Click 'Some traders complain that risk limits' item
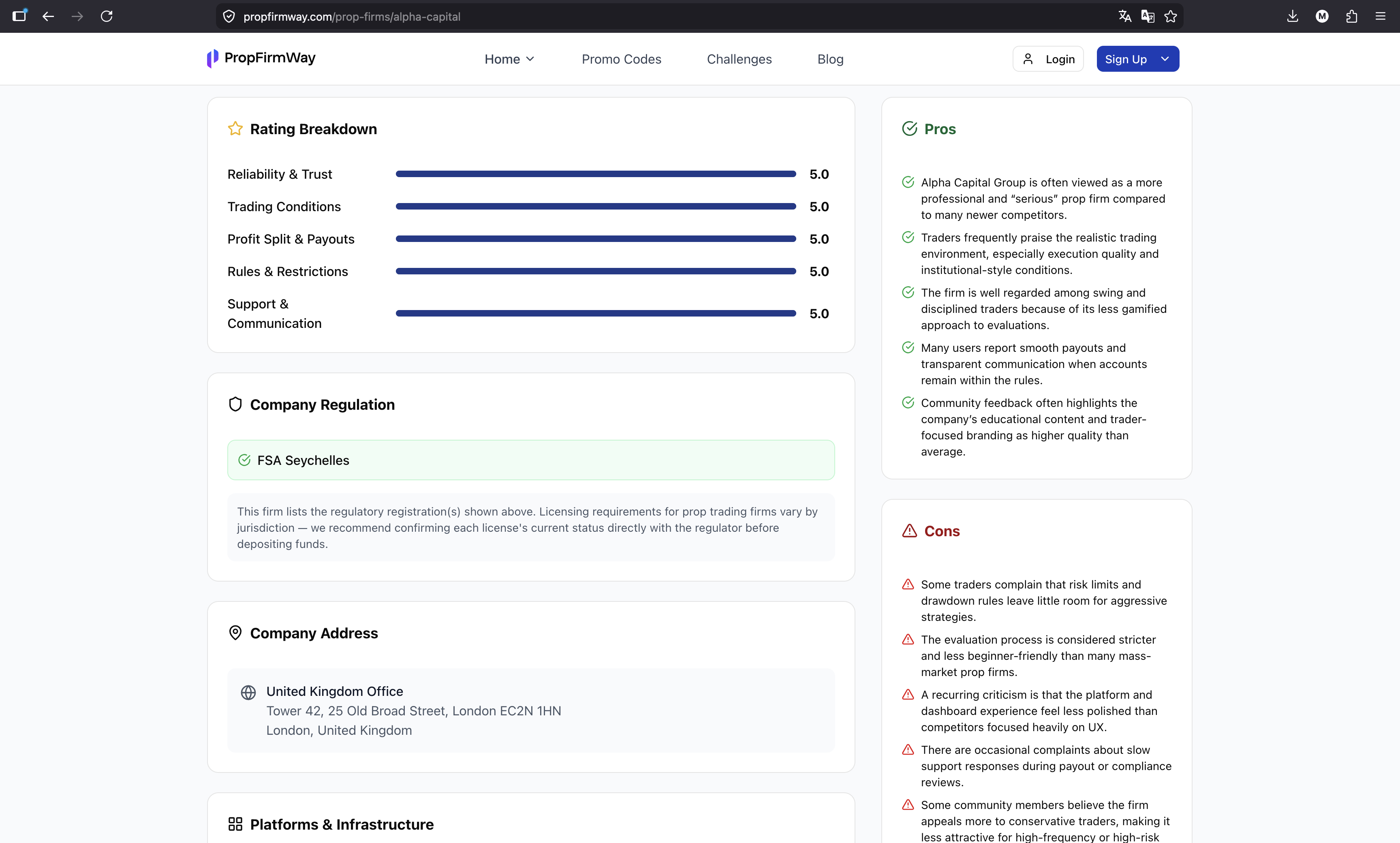Image resolution: width=1400 pixels, height=843 pixels. pyautogui.click(x=1044, y=601)
